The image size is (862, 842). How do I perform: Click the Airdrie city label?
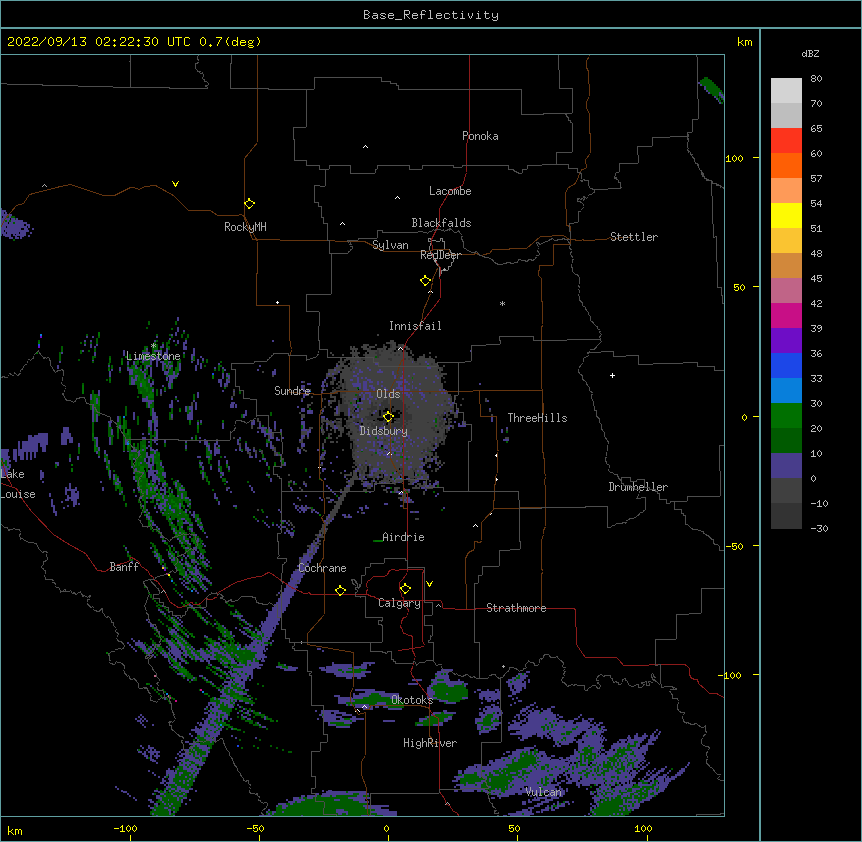point(404,537)
